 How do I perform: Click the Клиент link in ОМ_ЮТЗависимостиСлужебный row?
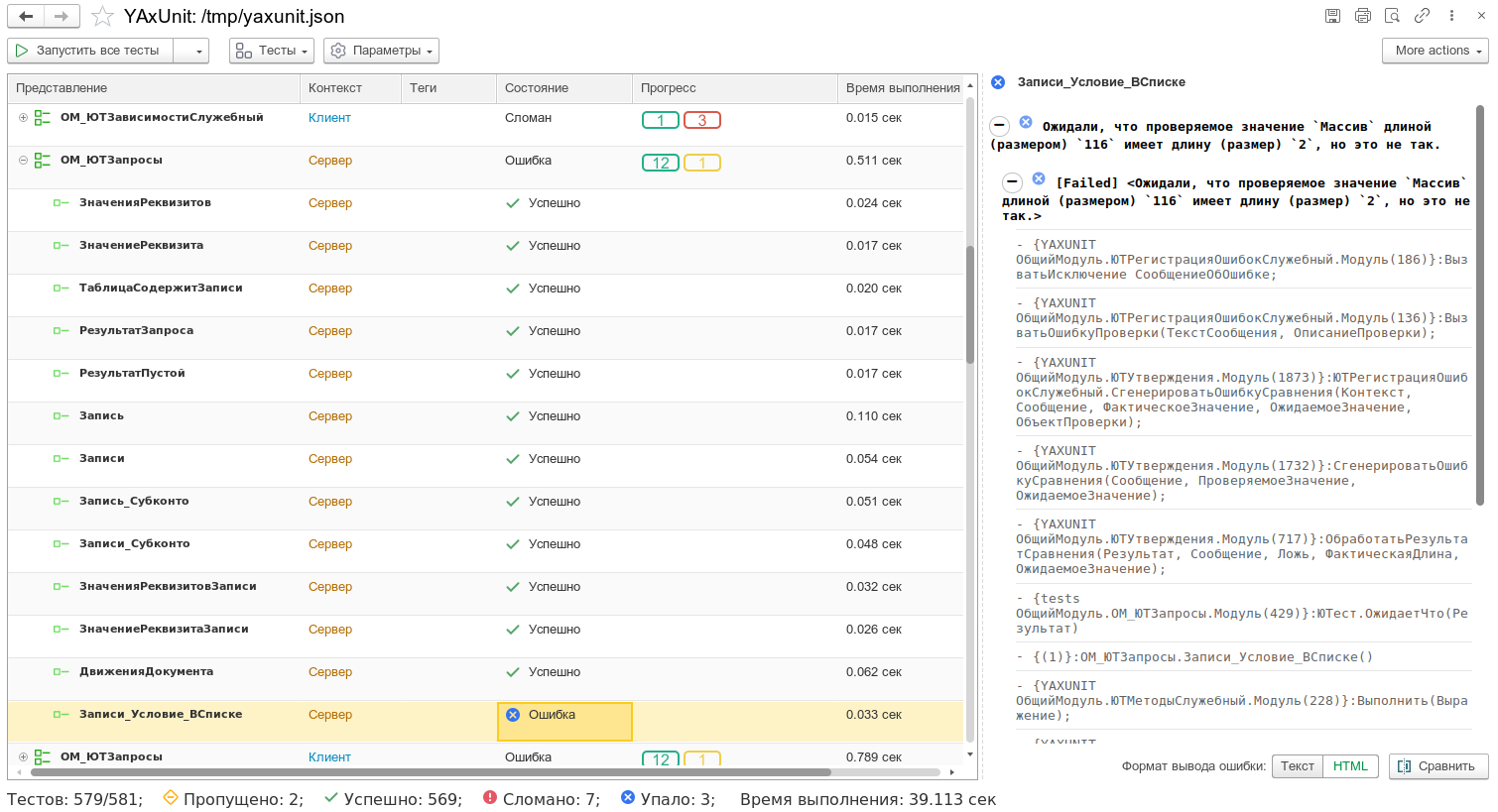329,118
